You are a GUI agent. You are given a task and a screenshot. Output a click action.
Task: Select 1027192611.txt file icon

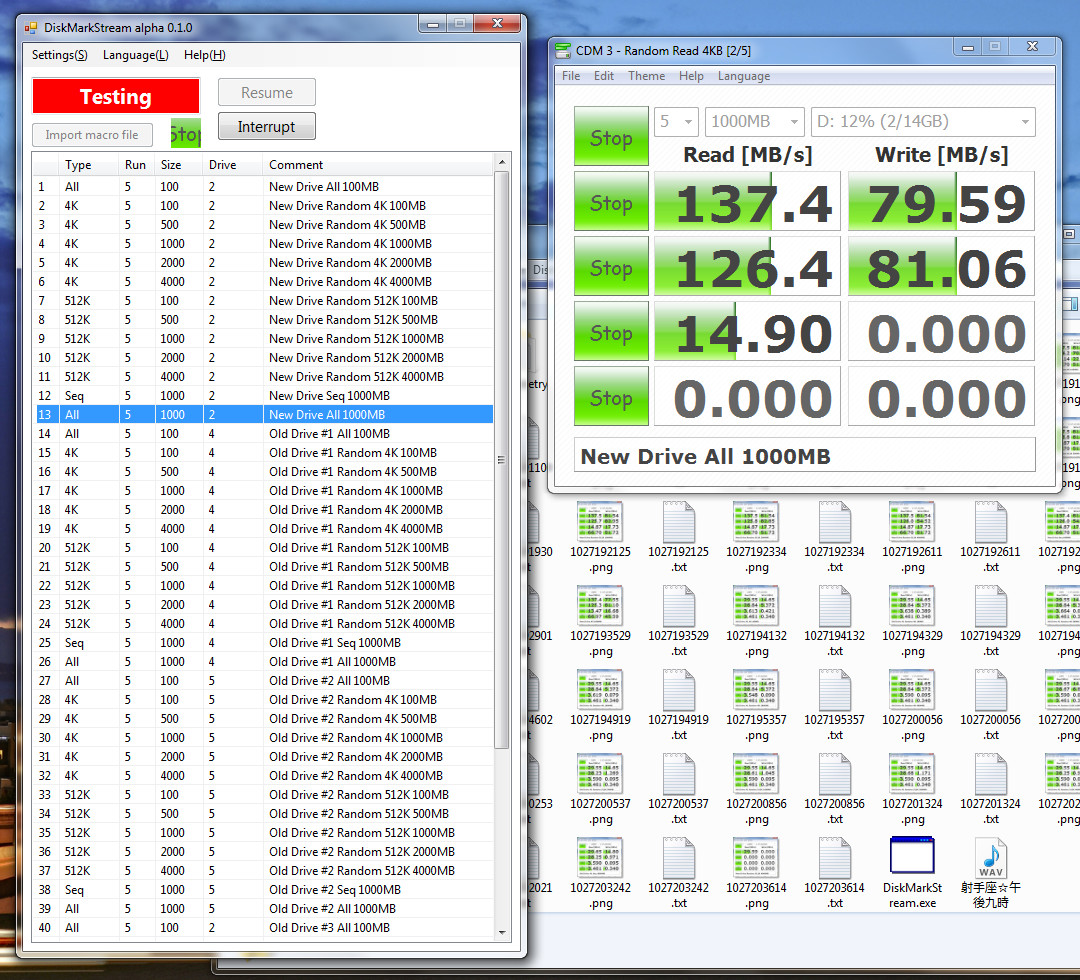click(990, 522)
